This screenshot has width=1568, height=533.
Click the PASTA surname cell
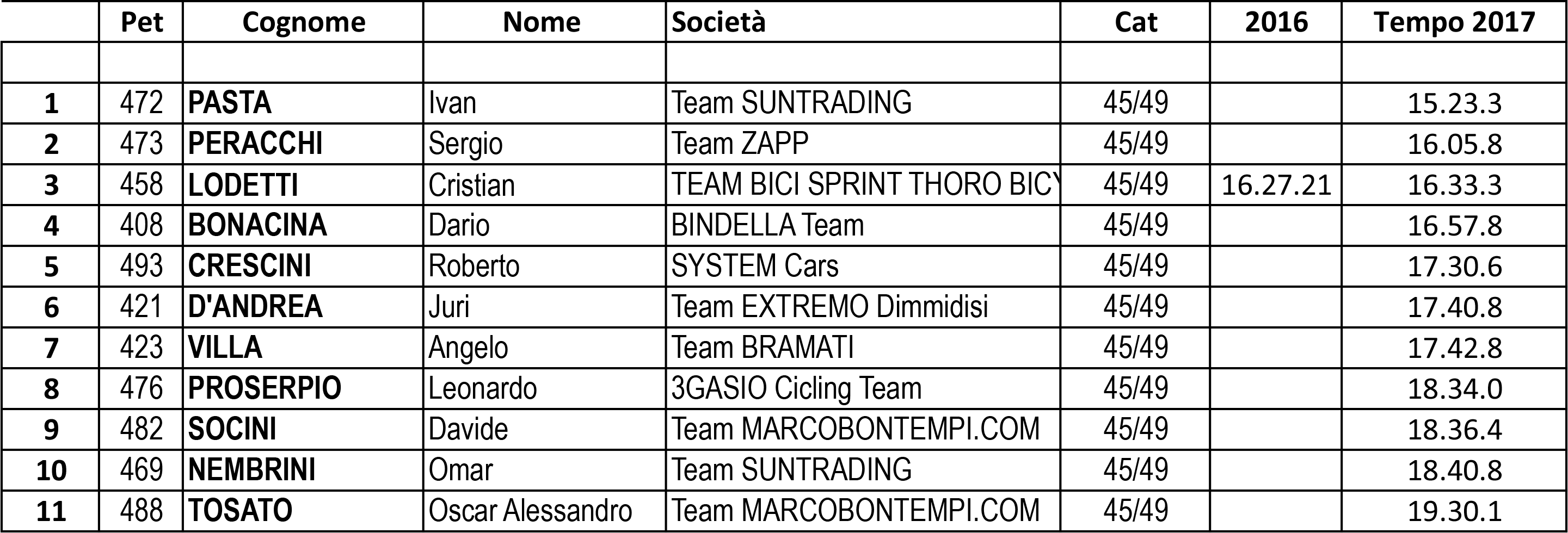(303, 103)
